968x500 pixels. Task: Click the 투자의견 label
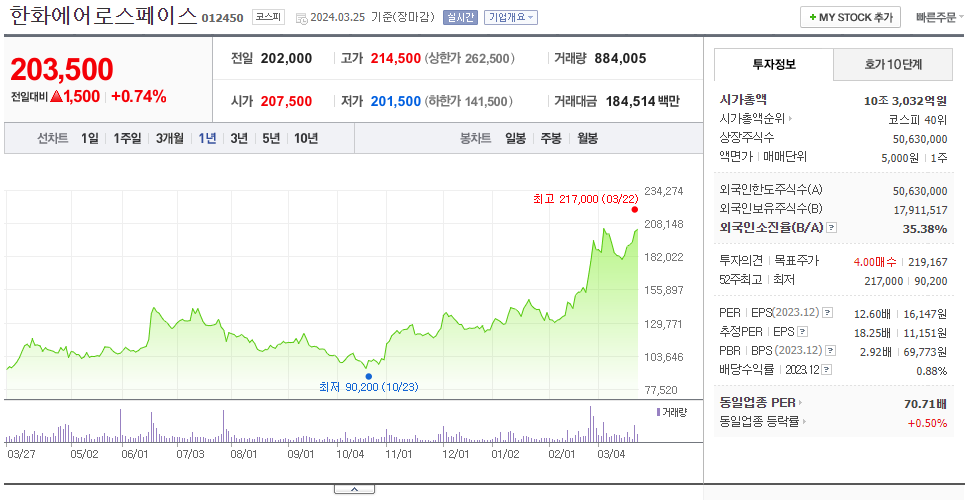(x=741, y=261)
